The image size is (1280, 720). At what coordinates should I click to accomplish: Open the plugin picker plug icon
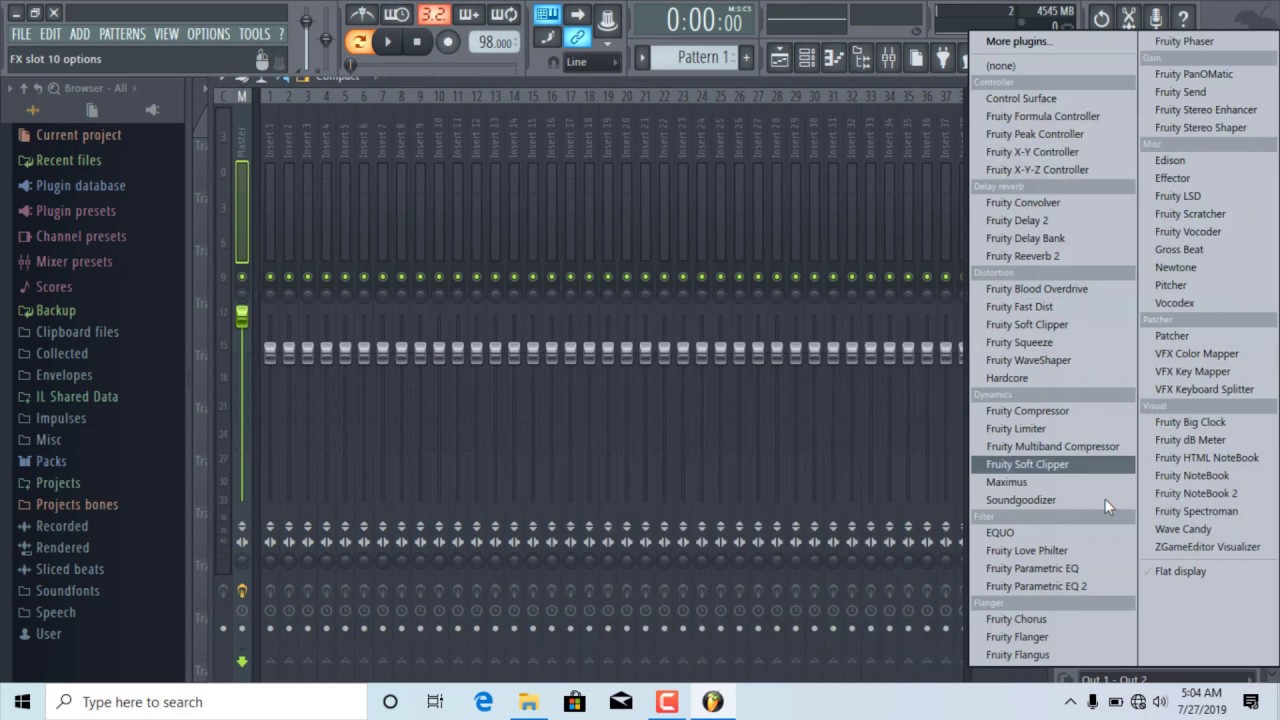(942, 58)
